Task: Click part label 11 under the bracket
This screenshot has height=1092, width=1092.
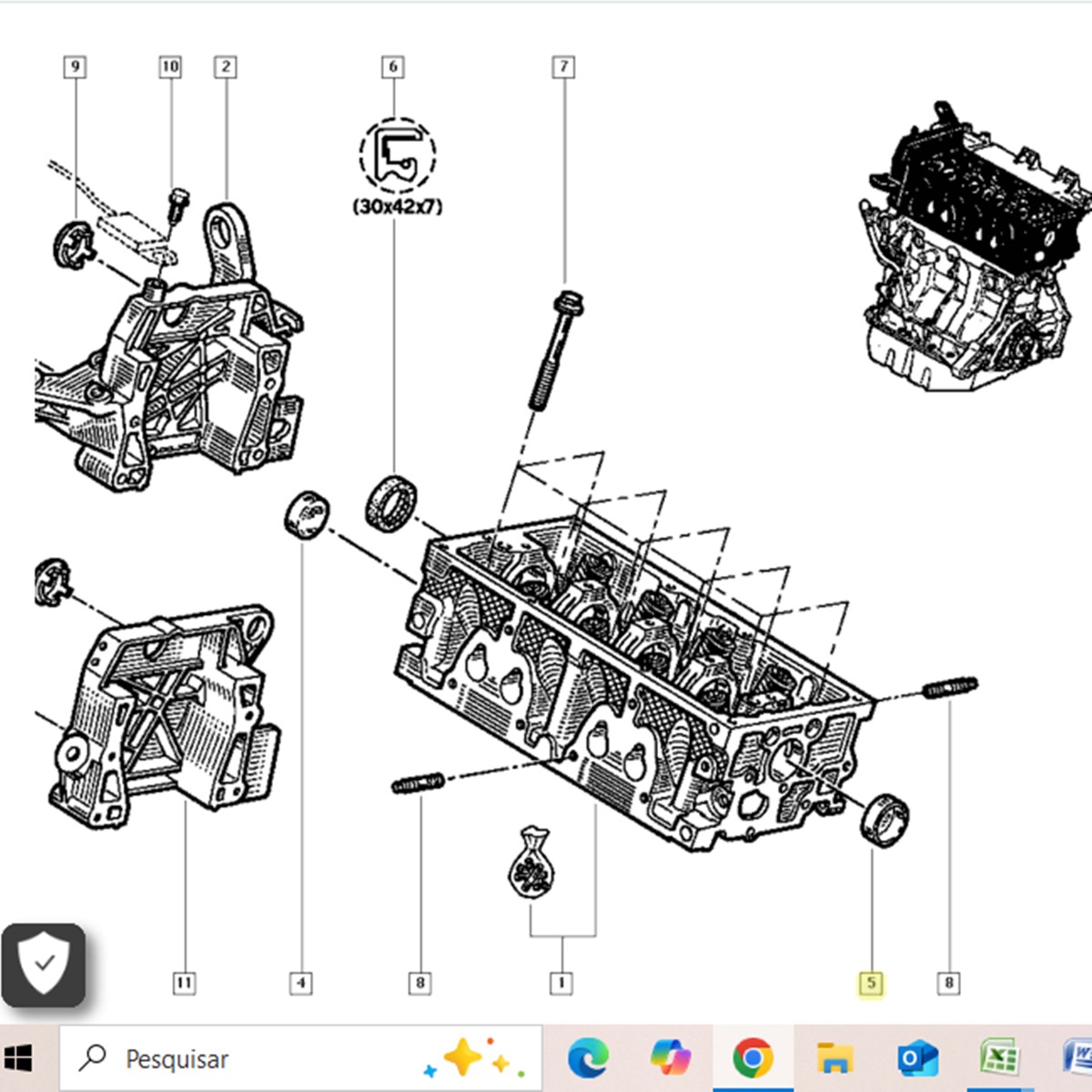Action: (x=184, y=983)
